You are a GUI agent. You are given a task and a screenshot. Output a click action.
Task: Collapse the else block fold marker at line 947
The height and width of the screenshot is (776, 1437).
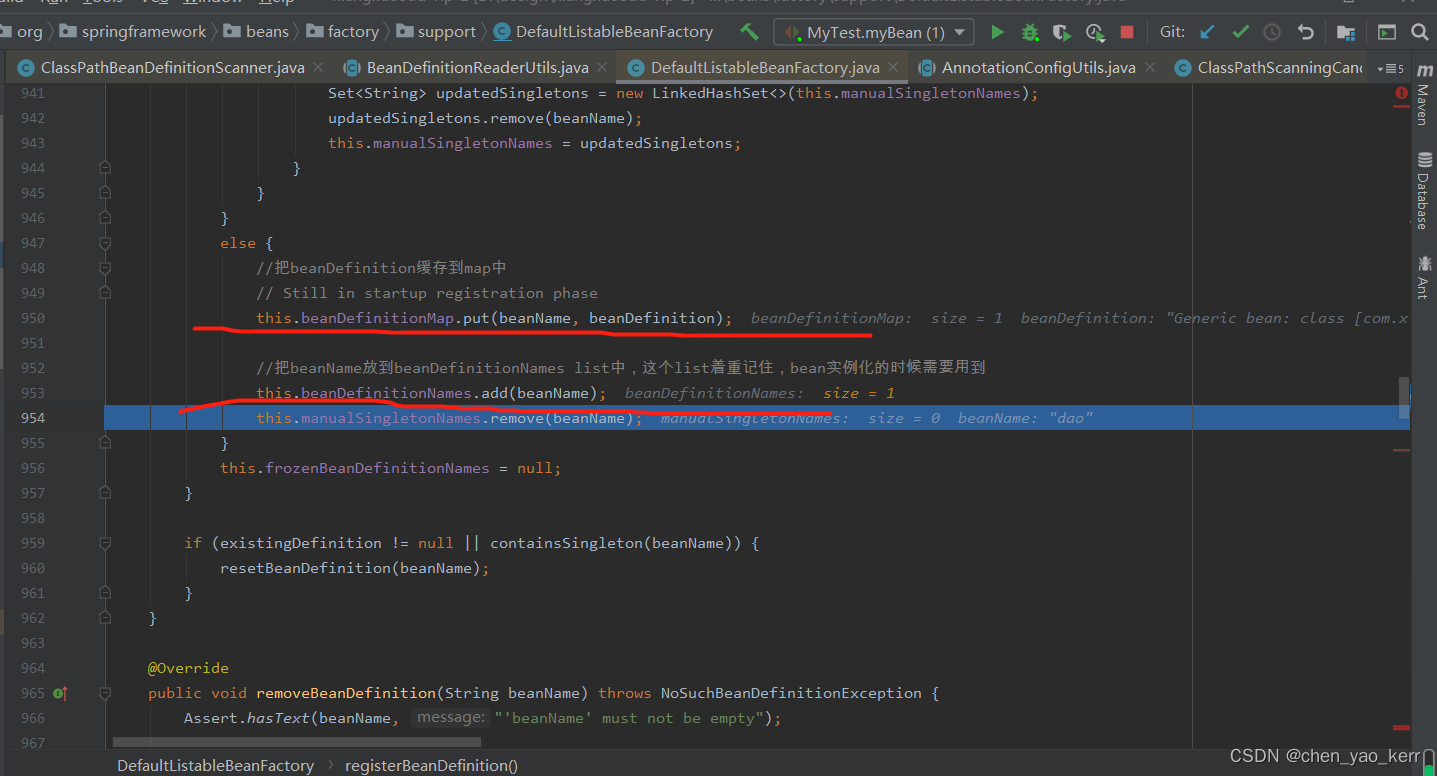tap(105, 243)
